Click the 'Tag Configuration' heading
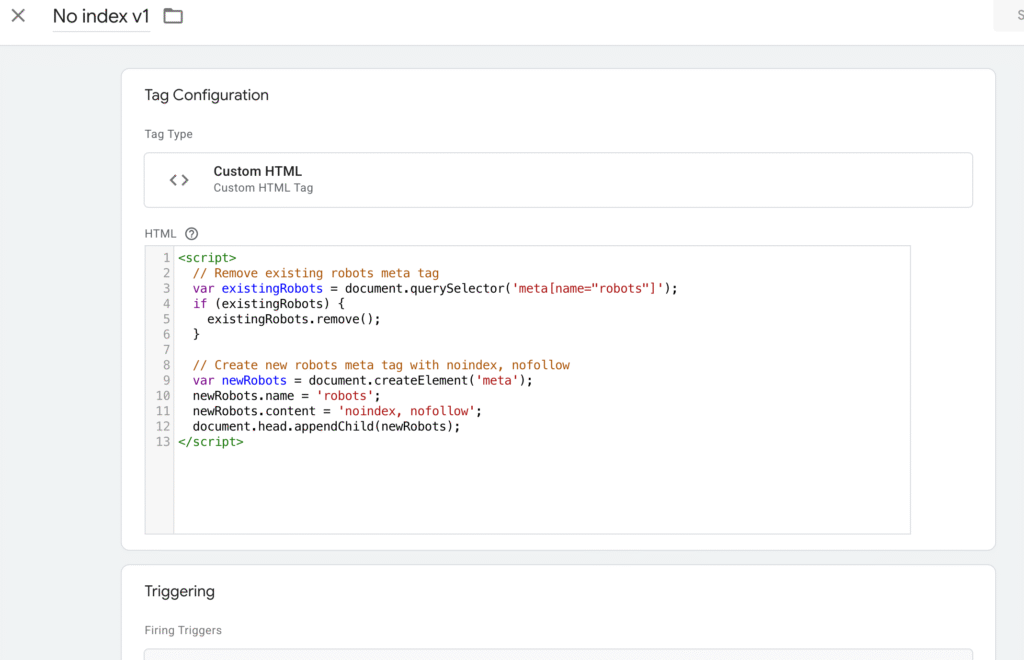The image size is (1024, 660). [206, 95]
